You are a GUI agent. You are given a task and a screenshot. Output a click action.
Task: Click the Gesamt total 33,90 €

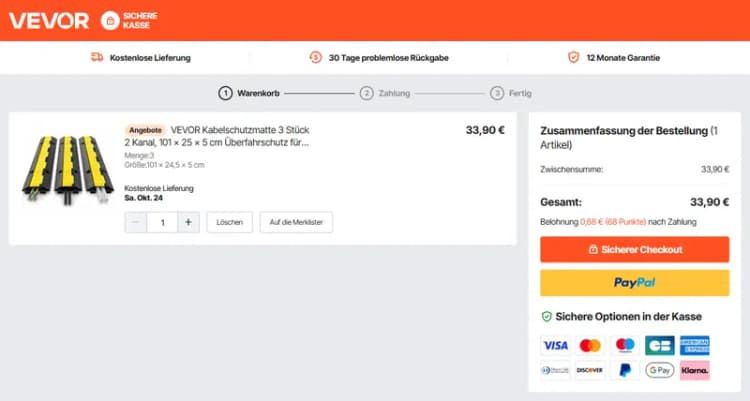click(709, 202)
